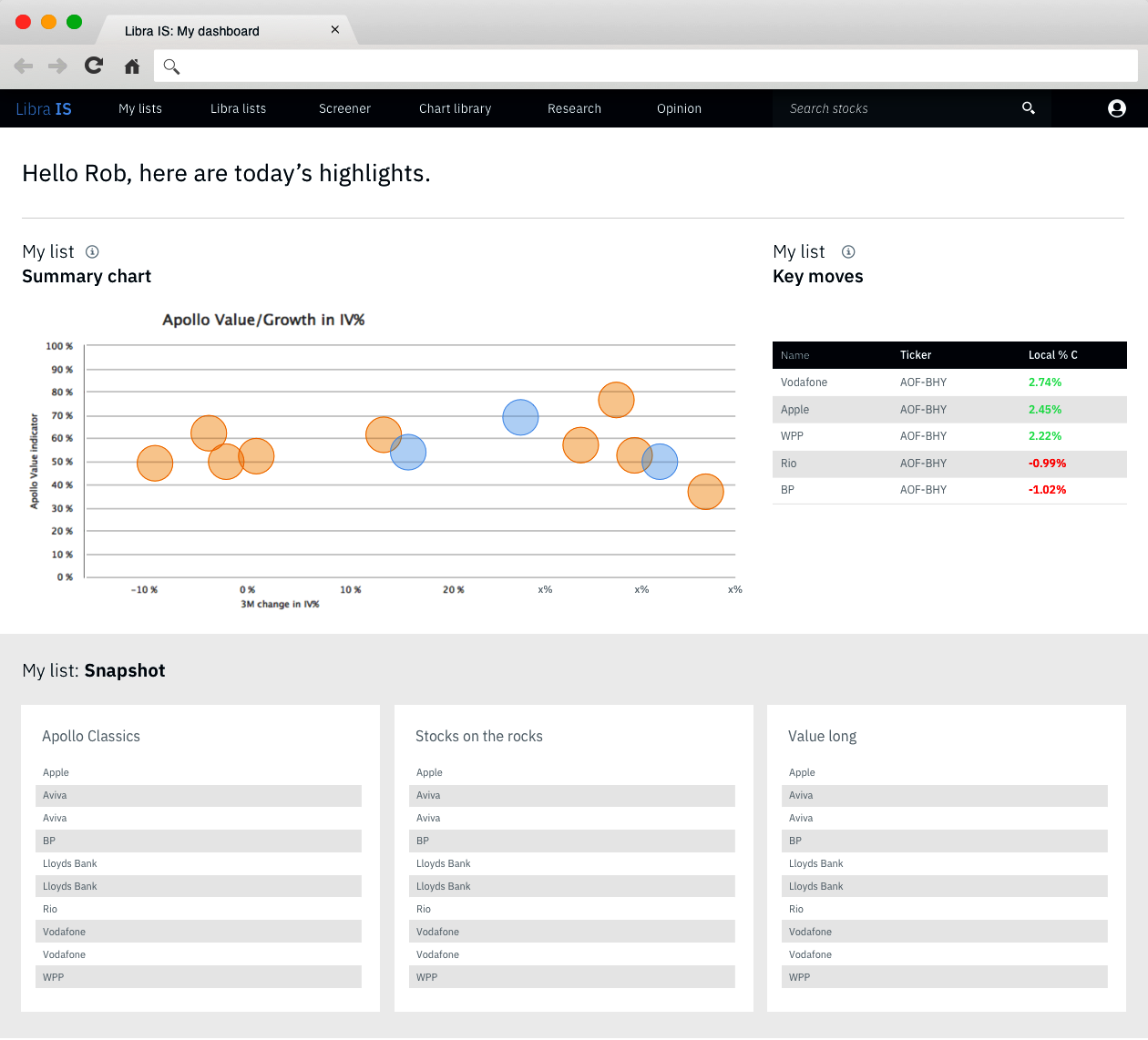Open the Chart library menu item
This screenshot has height=1040, width=1148.
coord(455,108)
